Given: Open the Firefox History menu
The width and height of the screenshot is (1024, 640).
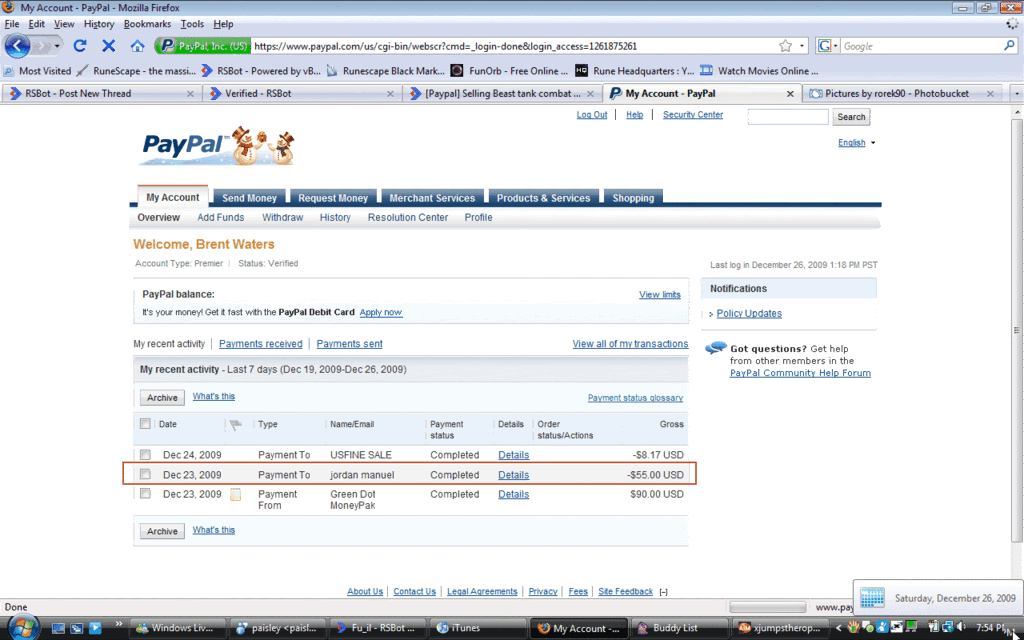Looking at the screenshot, I should (x=99, y=24).
